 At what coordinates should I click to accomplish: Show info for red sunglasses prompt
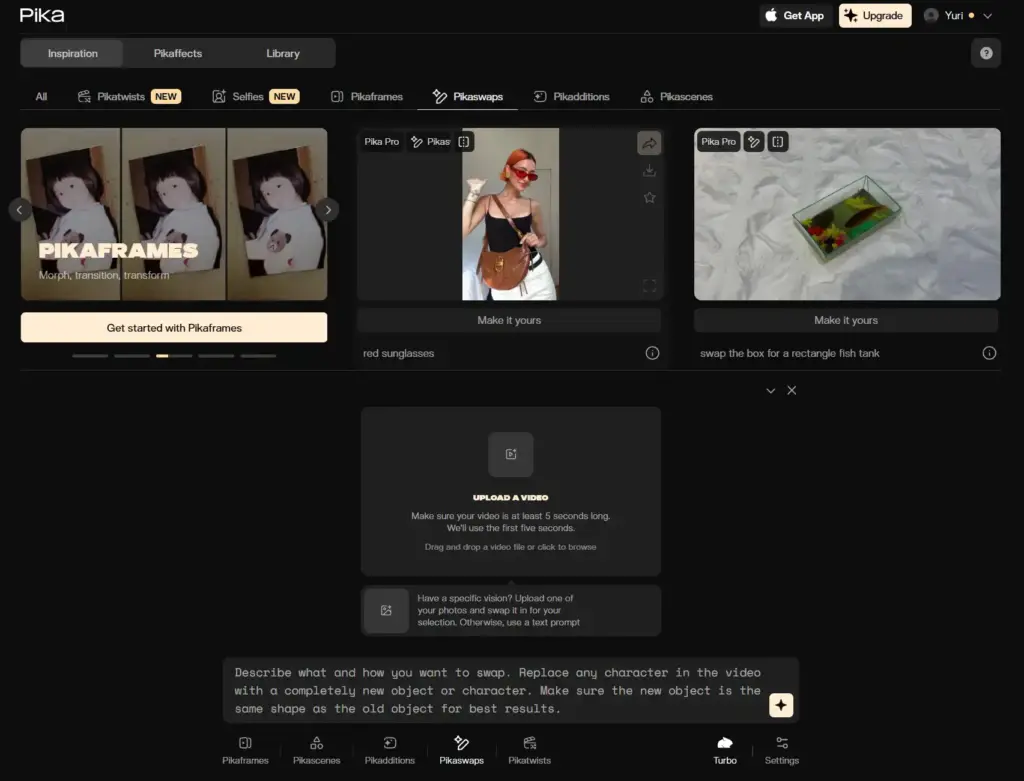coord(652,353)
